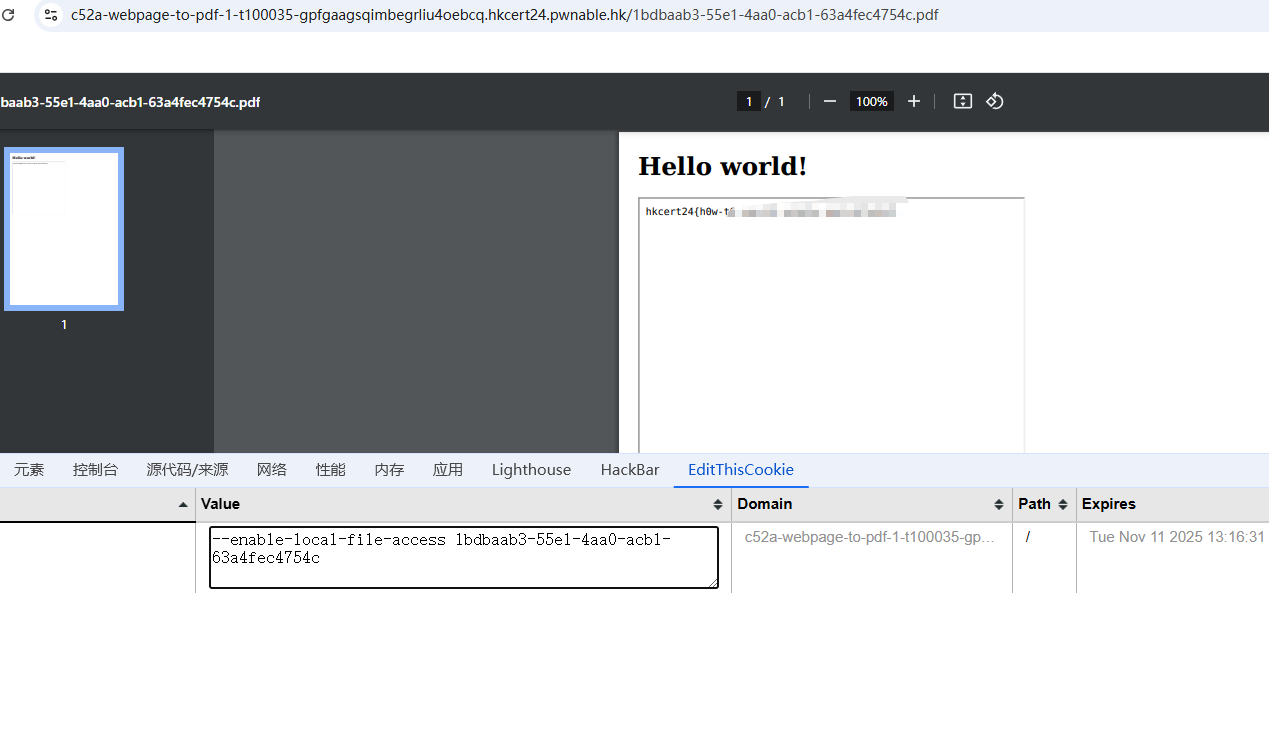Viewport: 1269px width, 732px height.
Task: Open the 网络 network tab
Action: [x=271, y=470]
